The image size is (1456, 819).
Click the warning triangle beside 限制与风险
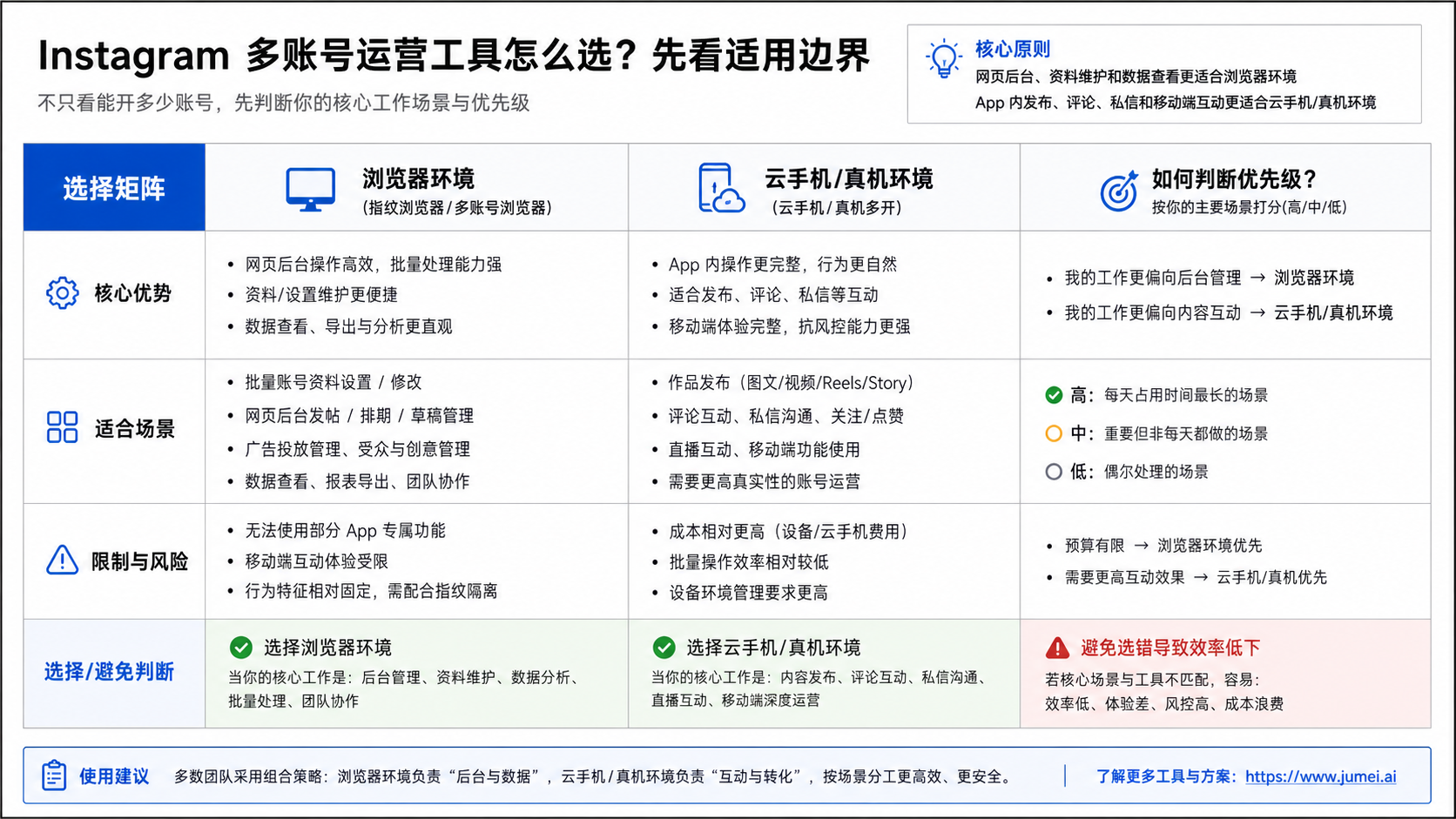tap(62, 561)
